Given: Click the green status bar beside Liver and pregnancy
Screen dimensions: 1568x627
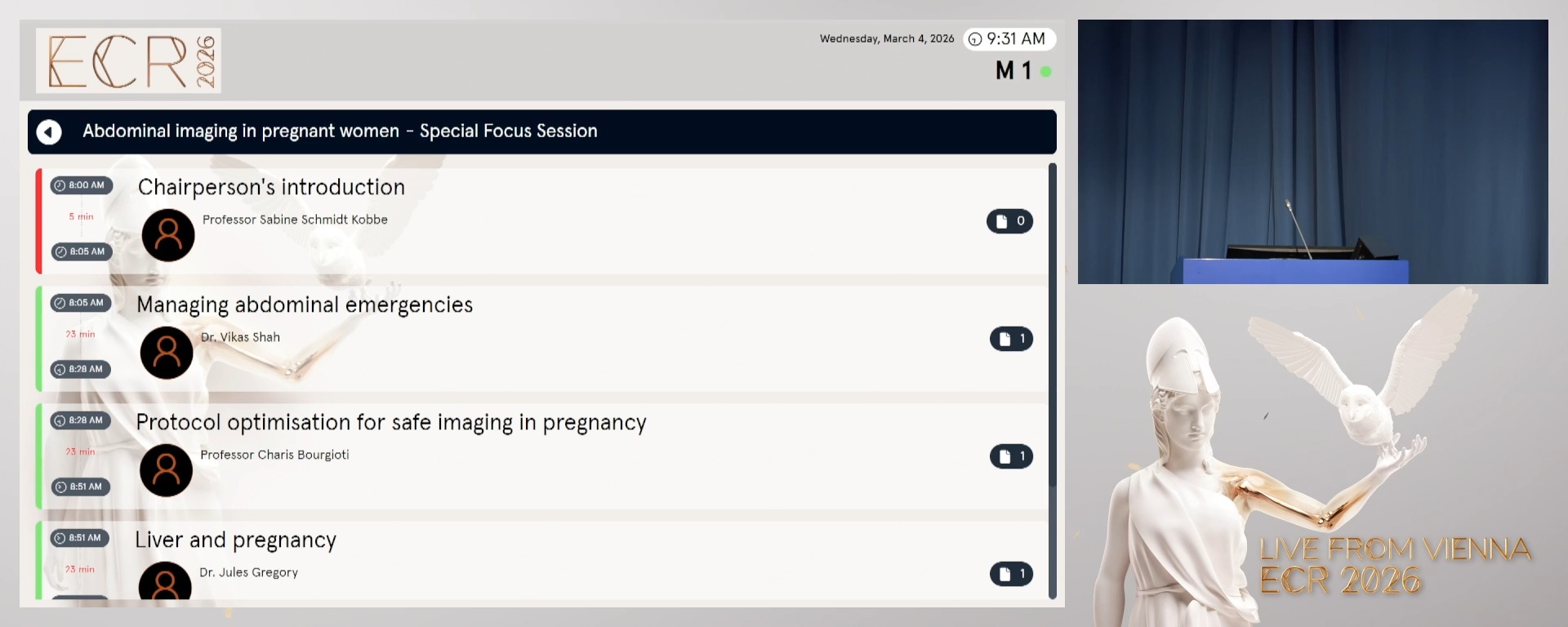Looking at the screenshot, I should (x=38, y=563).
